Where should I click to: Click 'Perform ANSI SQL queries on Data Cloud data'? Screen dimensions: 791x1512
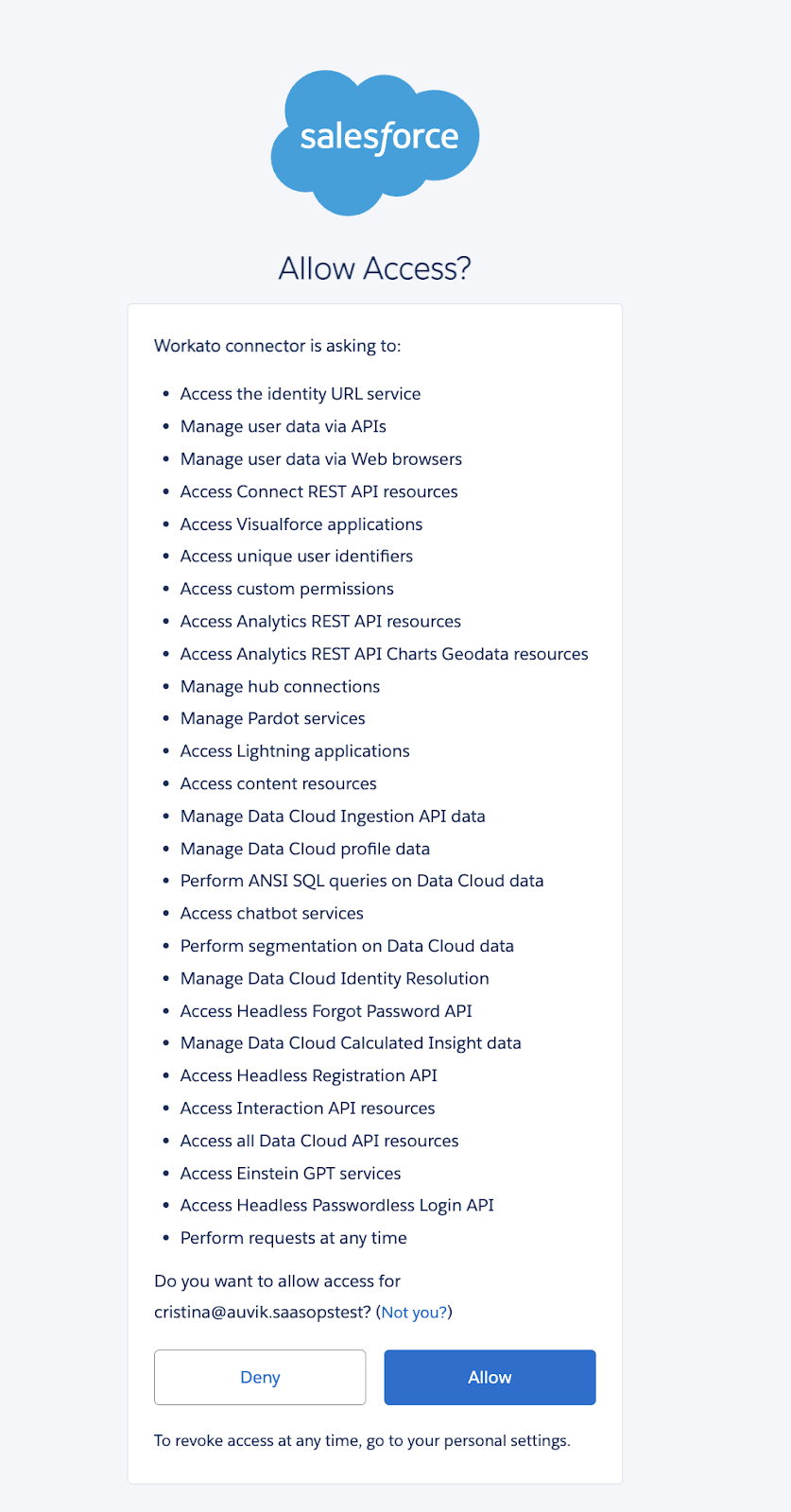pyautogui.click(x=362, y=881)
